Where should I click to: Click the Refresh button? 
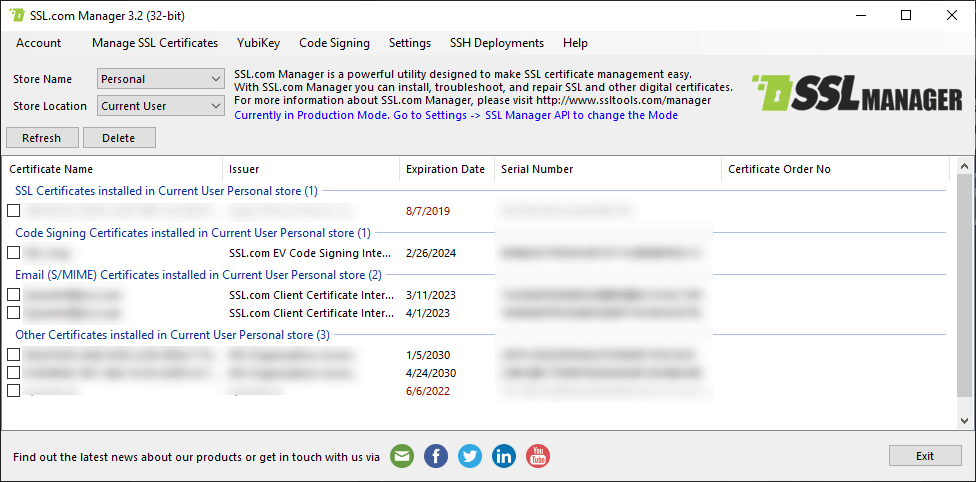[42, 138]
